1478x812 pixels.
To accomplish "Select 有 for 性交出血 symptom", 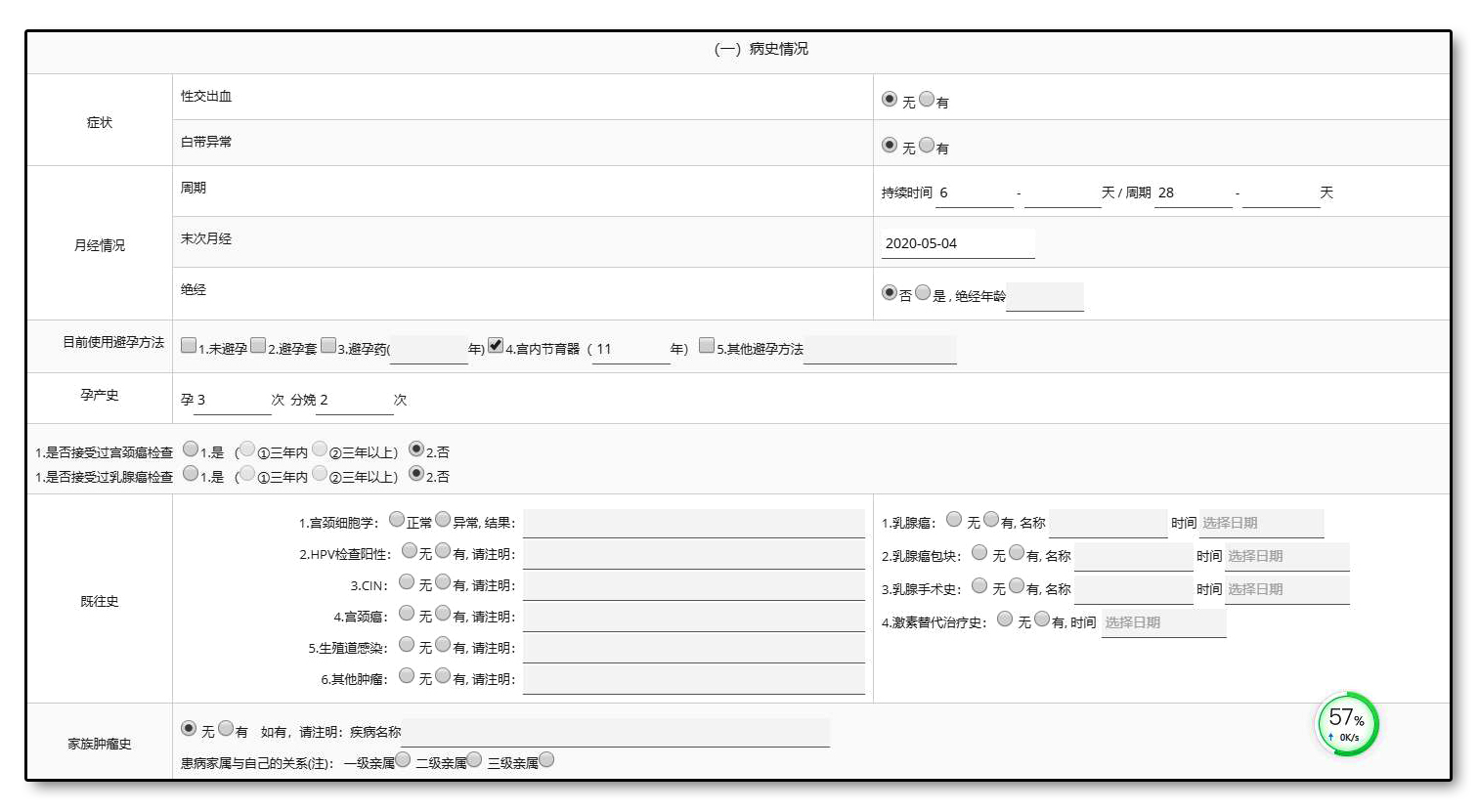I will (x=927, y=99).
